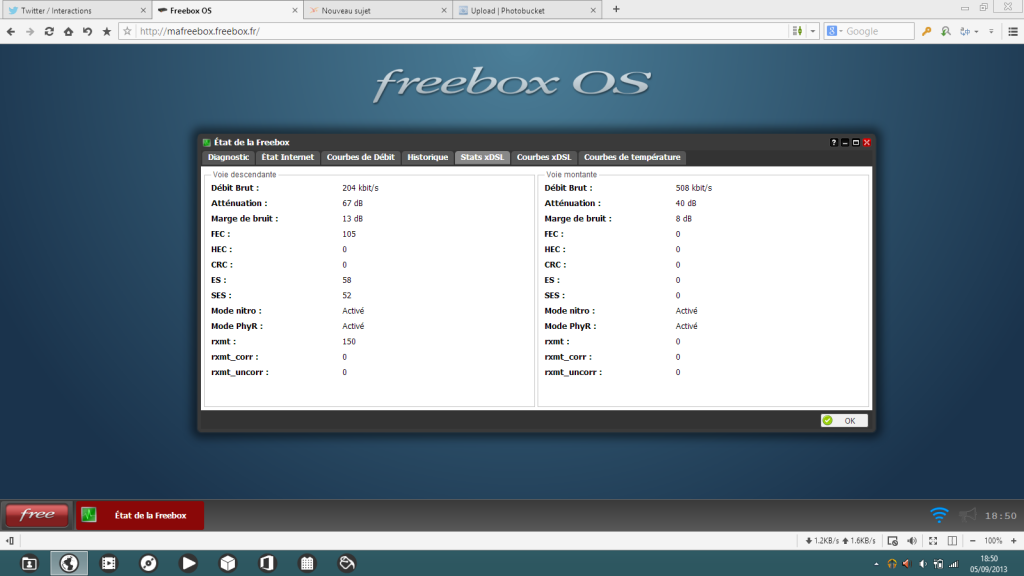The image size is (1024, 576).
Task: Open the address bar history dropdown arrow
Action: [812, 31]
